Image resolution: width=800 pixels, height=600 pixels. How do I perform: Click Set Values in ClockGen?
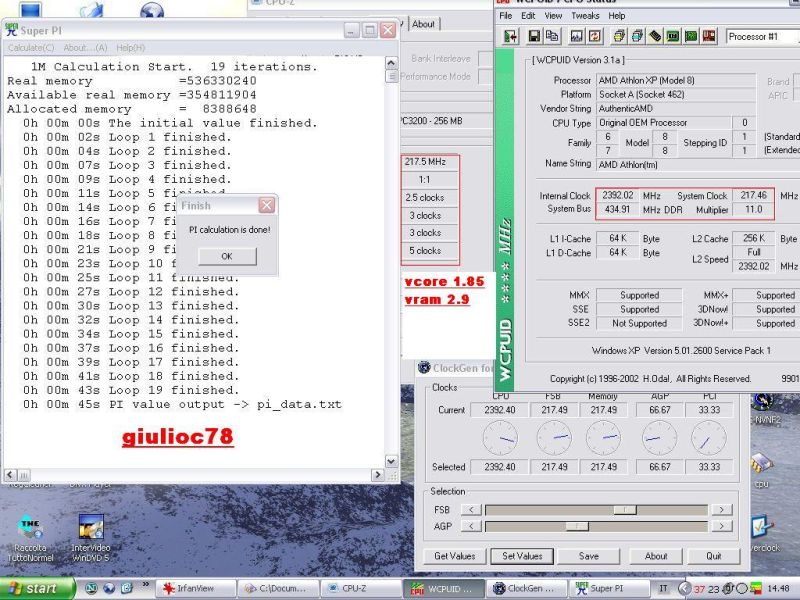point(522,556)
